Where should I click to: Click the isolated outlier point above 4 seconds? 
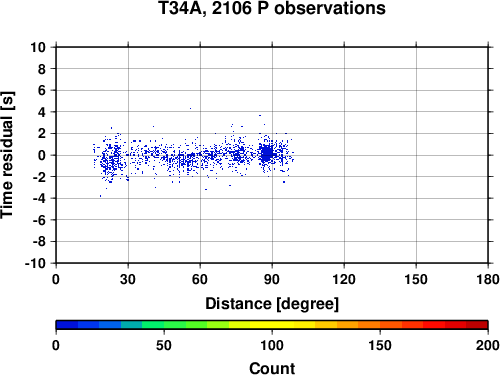(190, 108)
